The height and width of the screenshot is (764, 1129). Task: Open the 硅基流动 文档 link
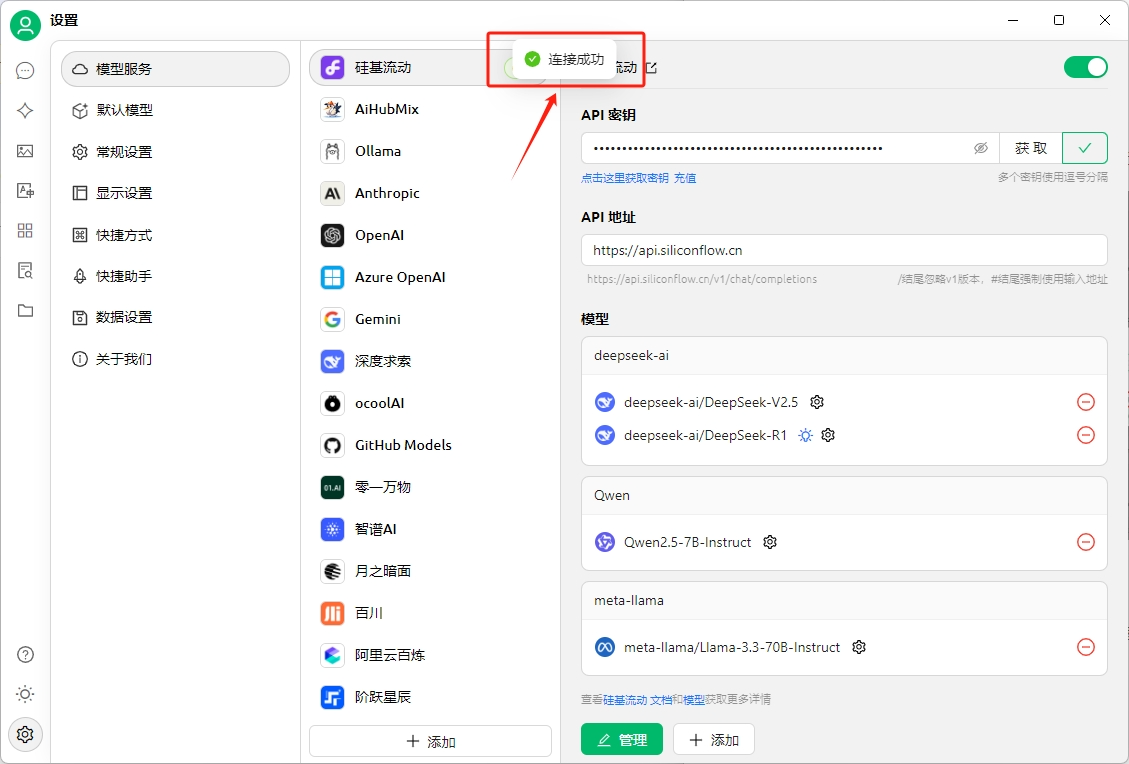click(637, 699)
